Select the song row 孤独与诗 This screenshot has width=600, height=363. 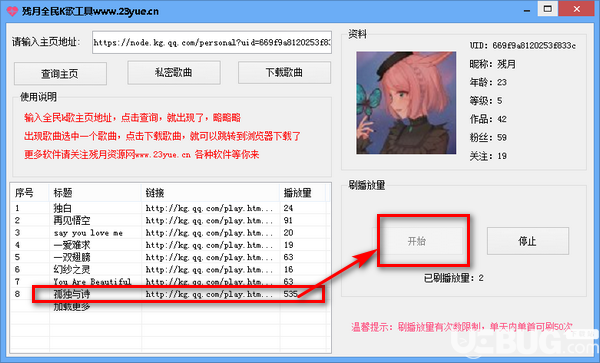coord(170,294)
